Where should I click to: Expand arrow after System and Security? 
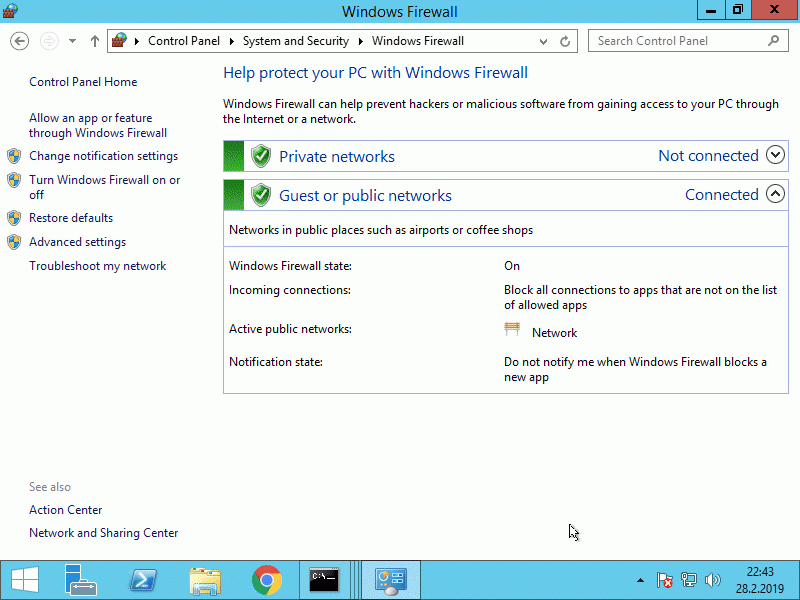361,41
